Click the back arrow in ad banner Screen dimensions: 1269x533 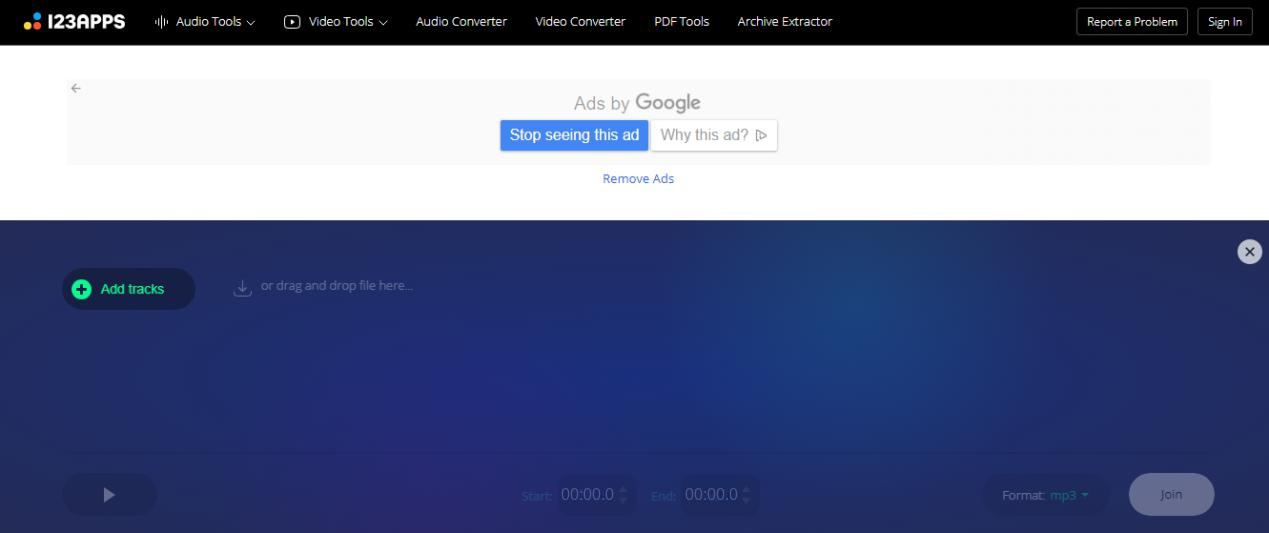(x=76, y=89)
